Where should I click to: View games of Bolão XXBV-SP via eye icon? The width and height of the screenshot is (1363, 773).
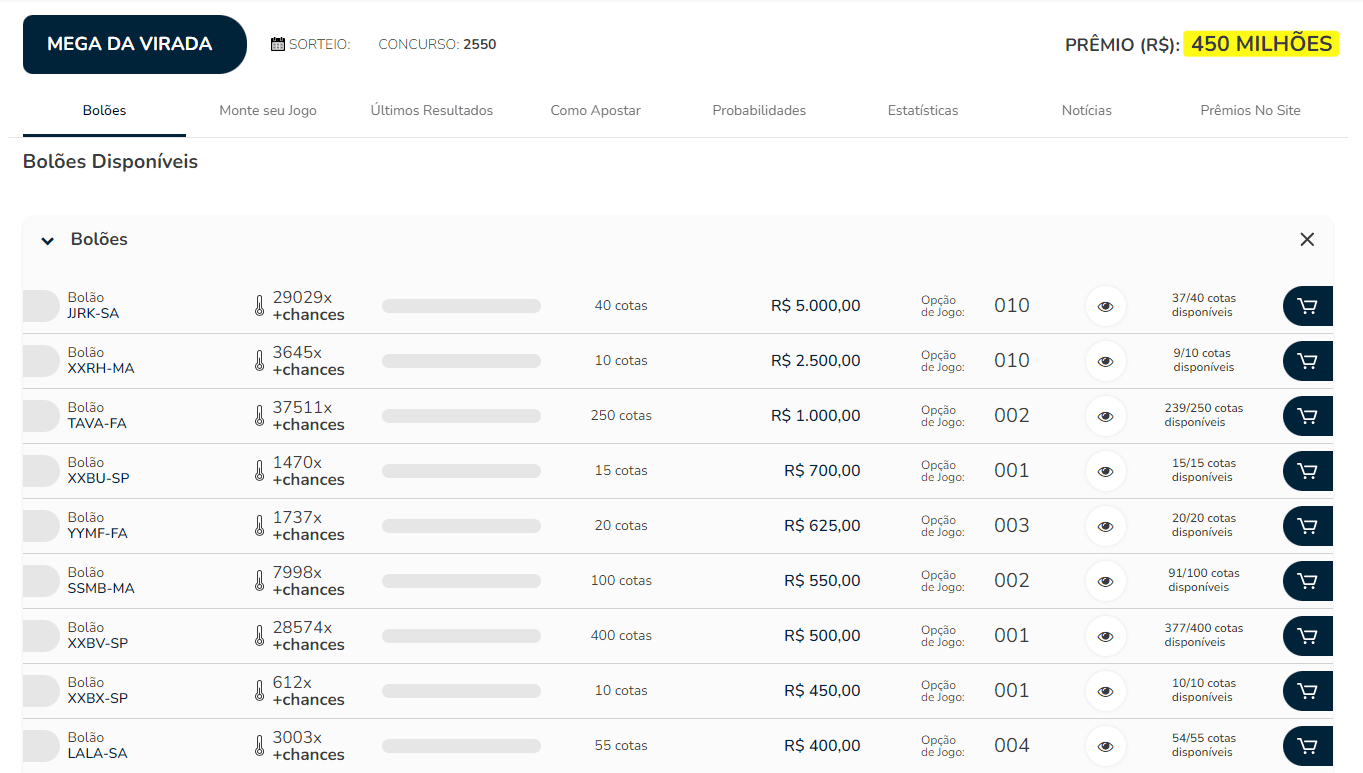click(1105, 636)
